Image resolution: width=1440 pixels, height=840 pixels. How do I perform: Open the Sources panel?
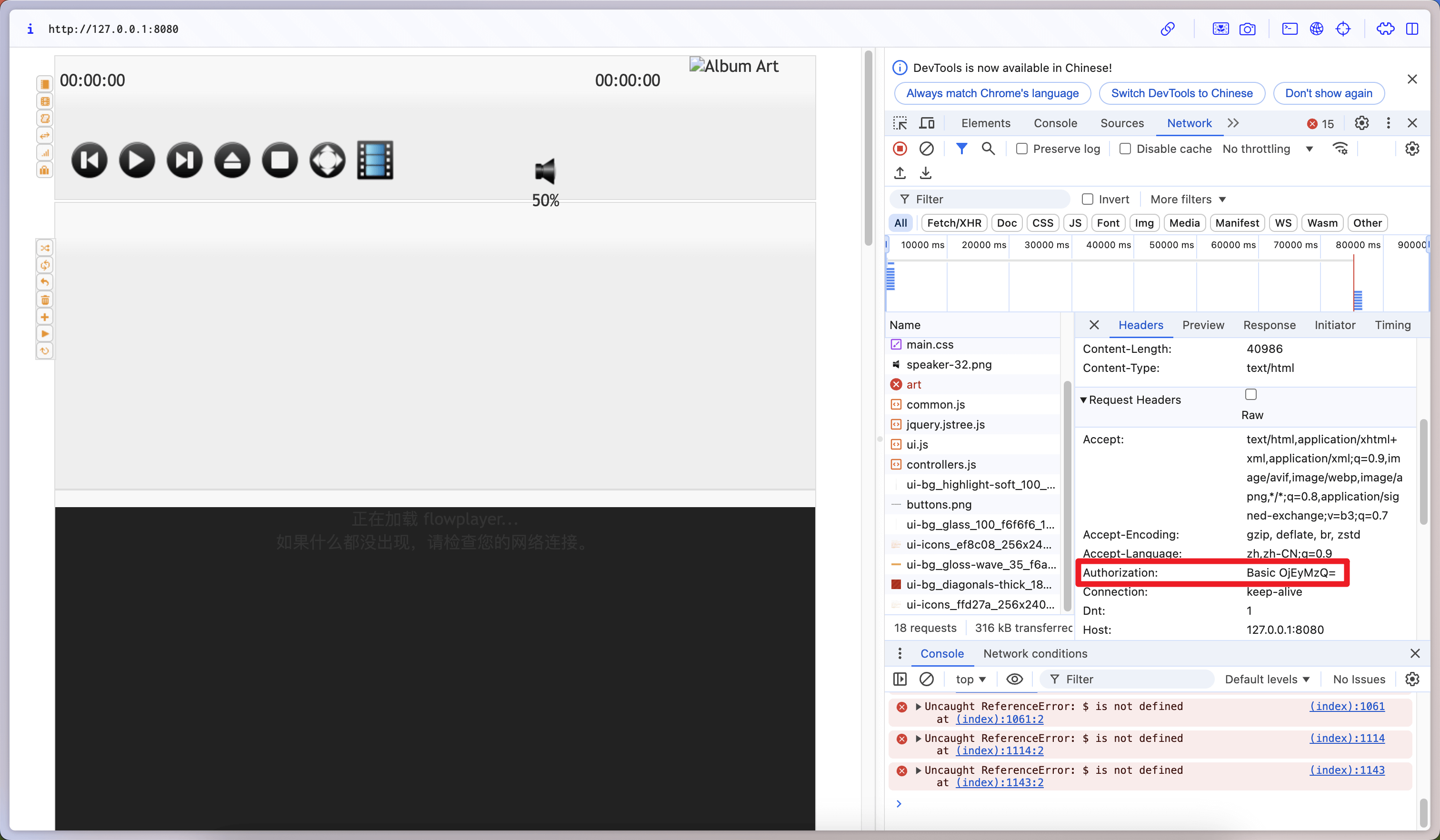point(1121,123)
